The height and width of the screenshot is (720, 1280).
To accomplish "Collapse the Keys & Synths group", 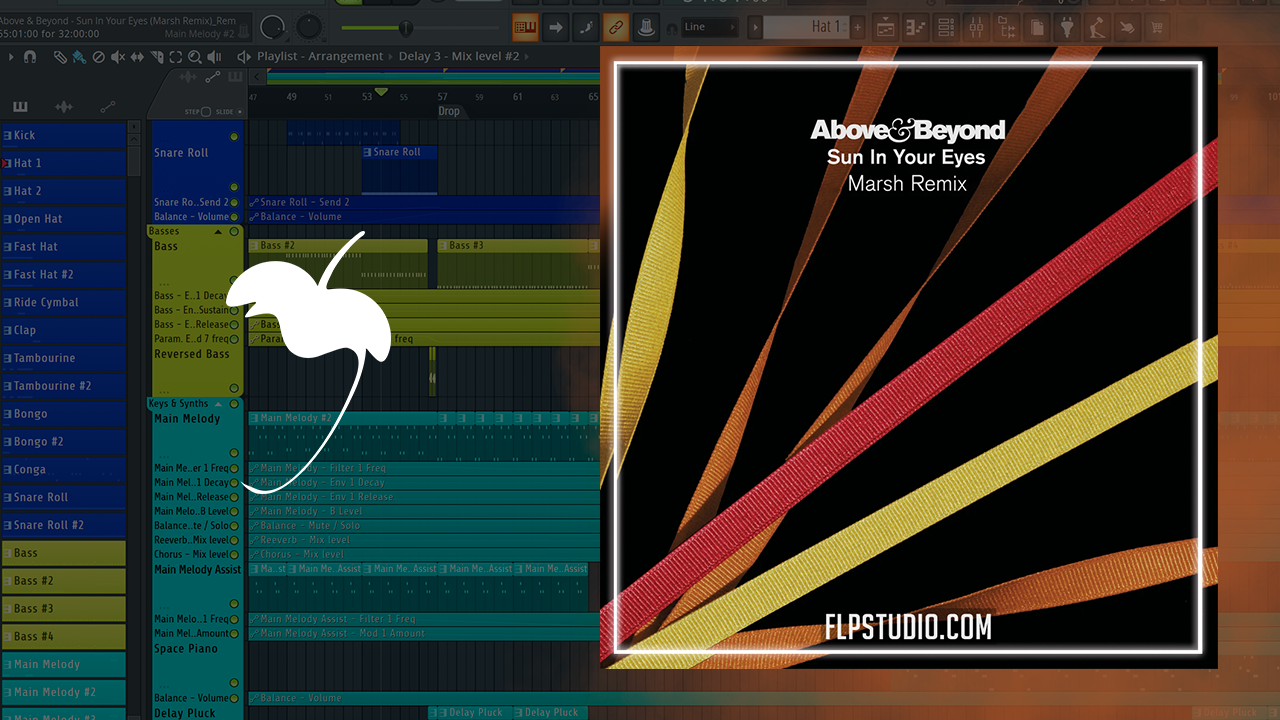I will pos(218,404).
